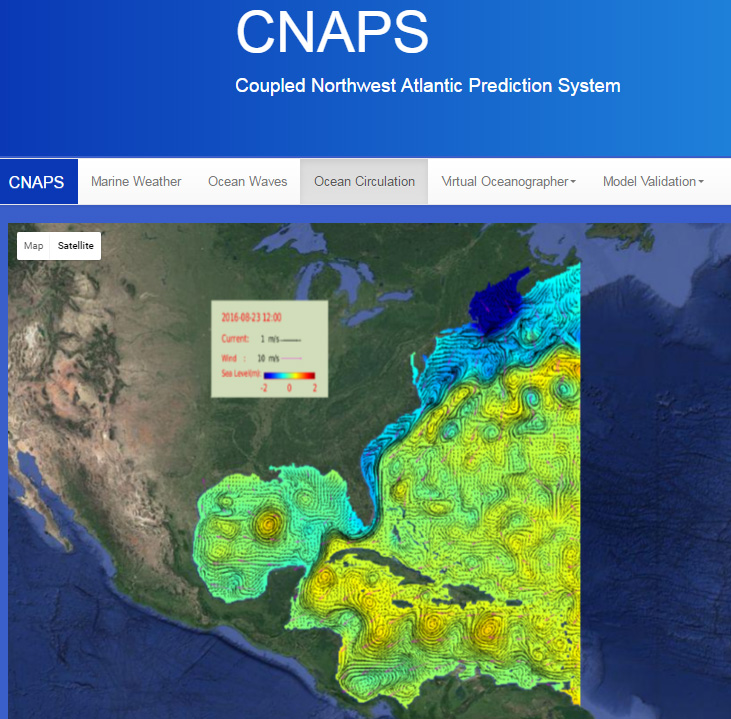The width and height of the screenshot is (731, 719).
Task: Switch to Map view
Action: coord(34,245)
